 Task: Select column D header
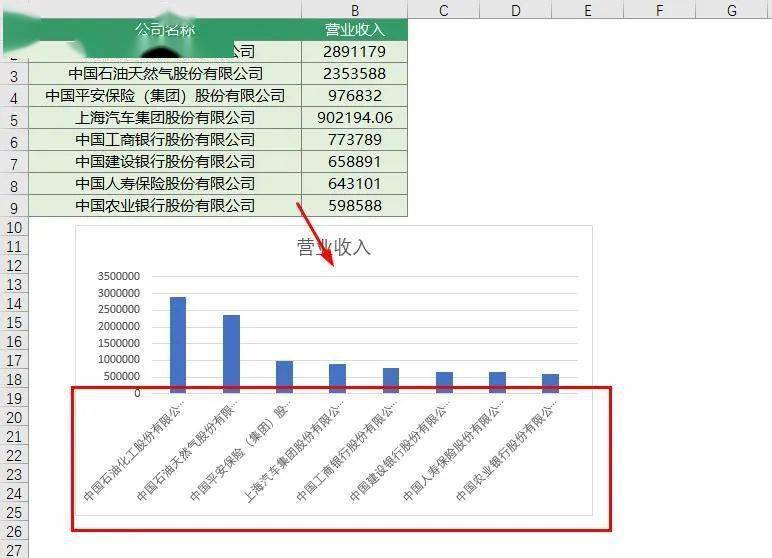coord(515,9)
